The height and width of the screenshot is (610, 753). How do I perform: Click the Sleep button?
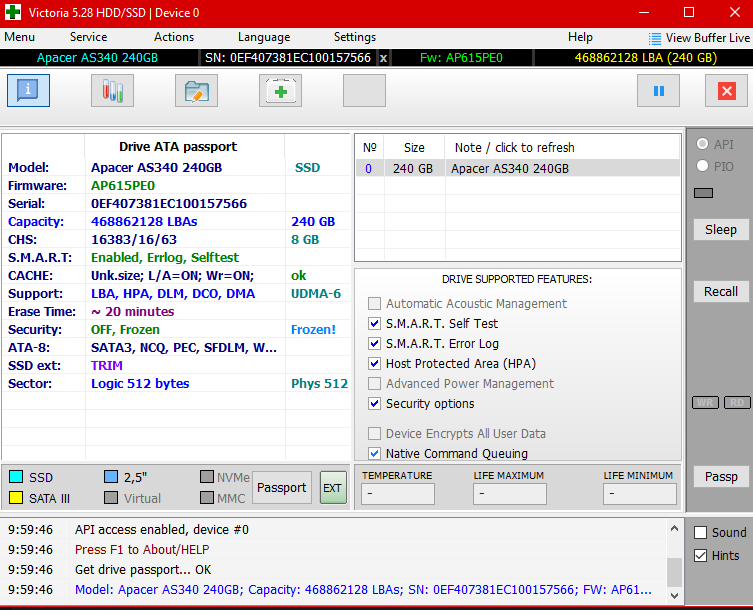[x=721, y=230]
